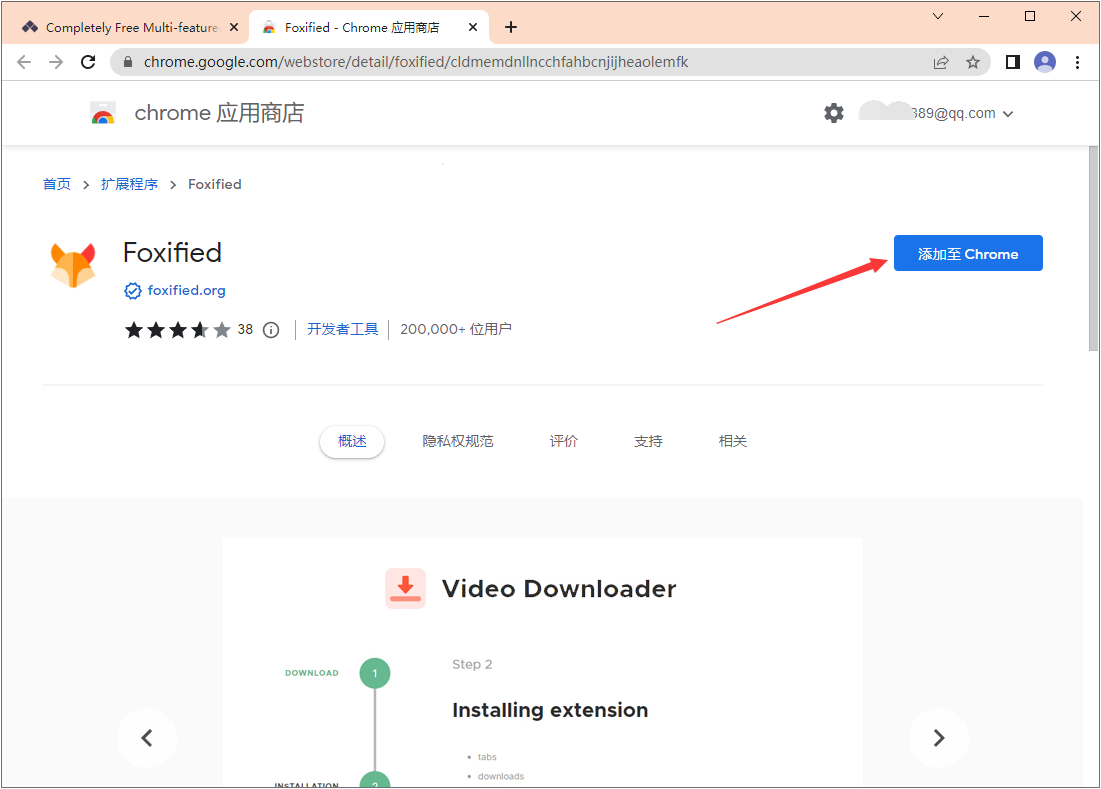The width and height of the screenshot is (1101, 789).
Task: Show the next screenshot in carousel
Action: pyautogui.click(x=939, y=738)
